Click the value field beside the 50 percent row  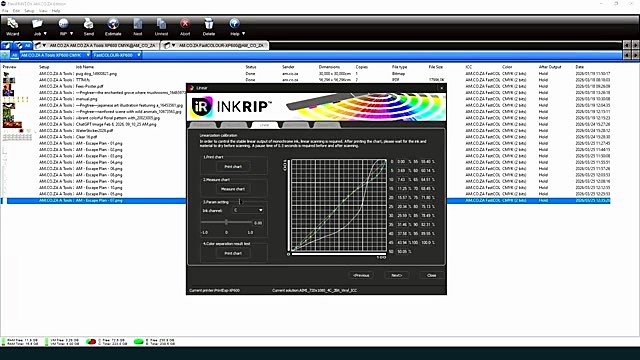pos(403,251)
